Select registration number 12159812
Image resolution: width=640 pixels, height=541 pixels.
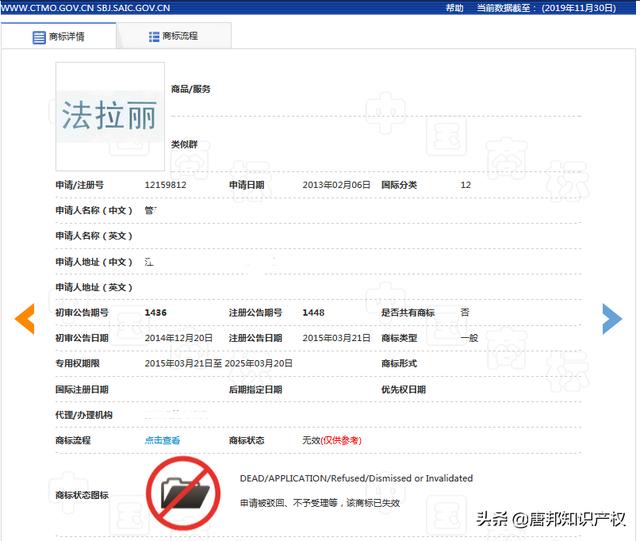[165, 185]
